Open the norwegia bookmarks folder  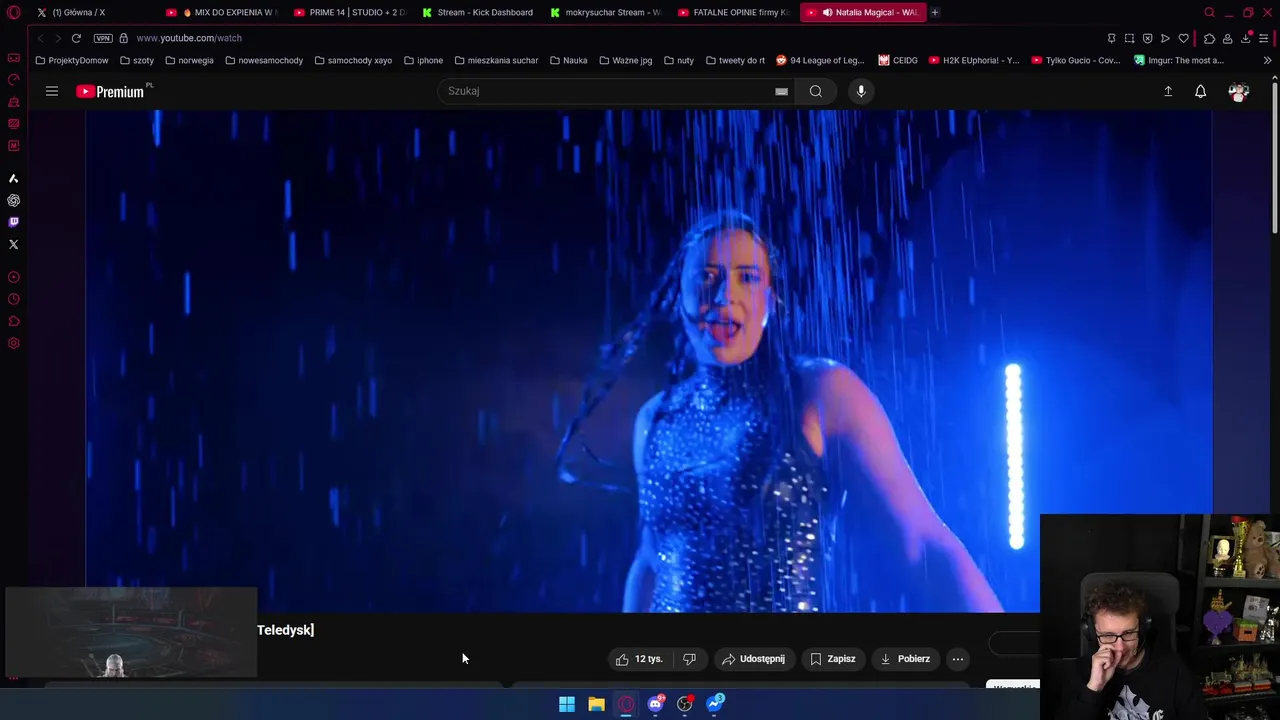(x=190, y=60)
